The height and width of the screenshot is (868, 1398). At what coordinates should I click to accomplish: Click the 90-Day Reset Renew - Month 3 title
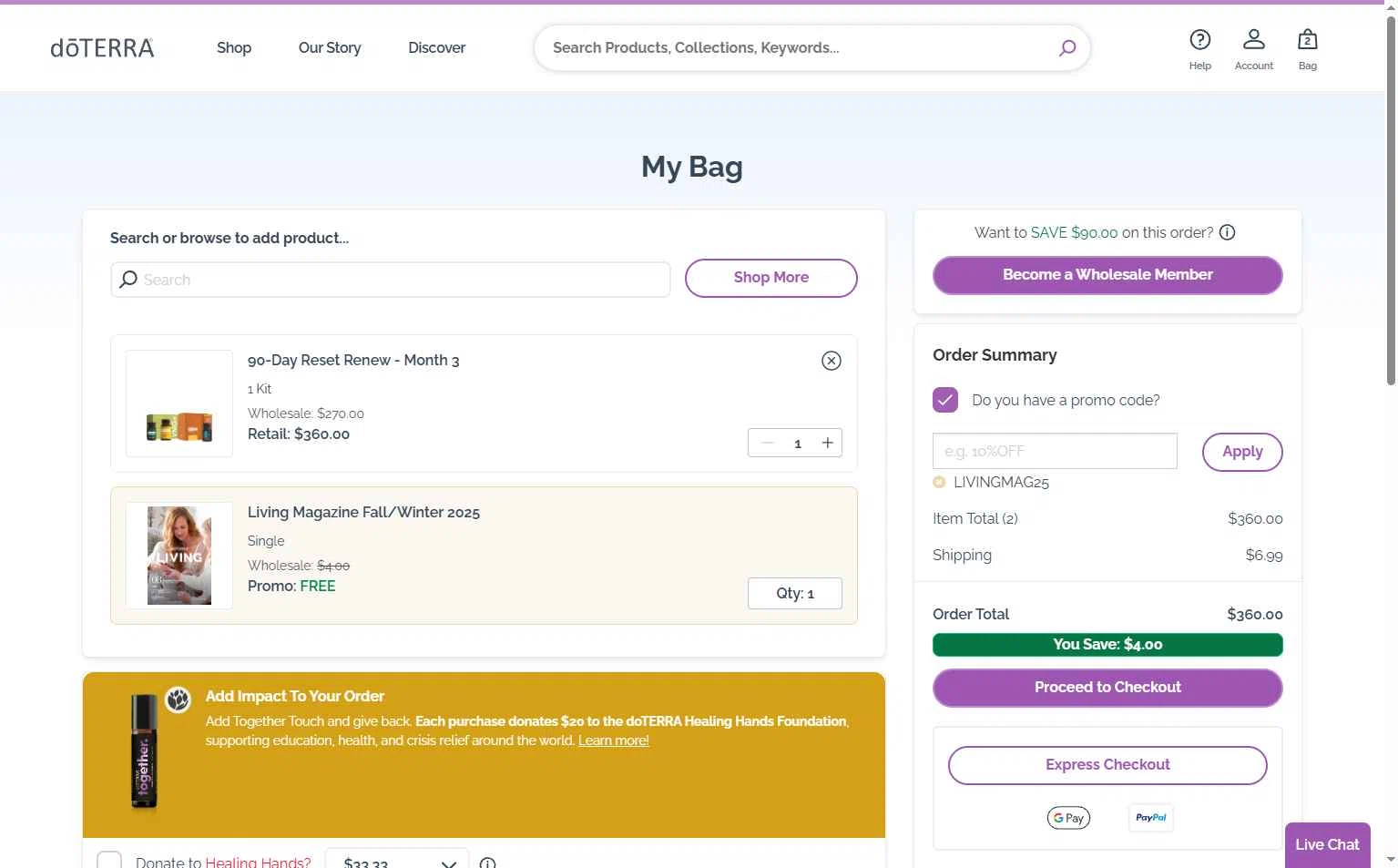click(x=353, y=360)
